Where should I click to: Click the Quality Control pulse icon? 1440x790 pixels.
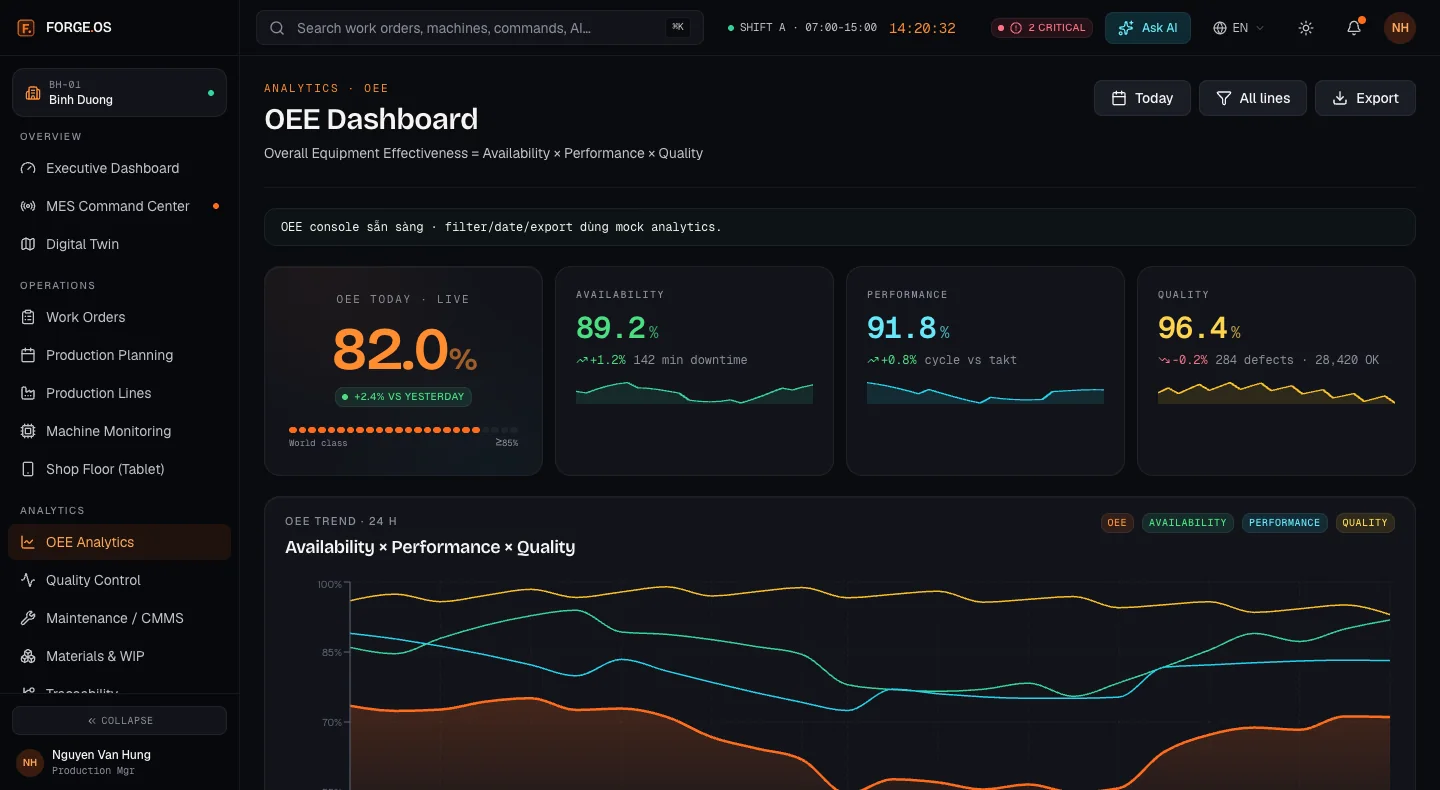click(x=28, y=580)
